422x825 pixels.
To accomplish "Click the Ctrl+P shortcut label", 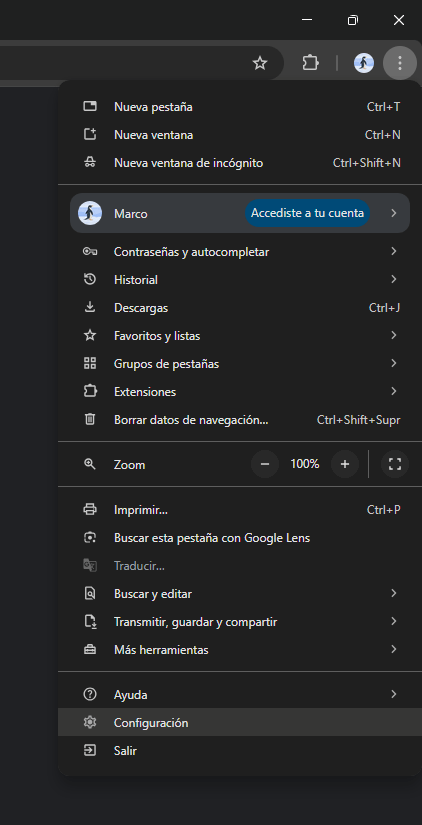I will [384, 509].
